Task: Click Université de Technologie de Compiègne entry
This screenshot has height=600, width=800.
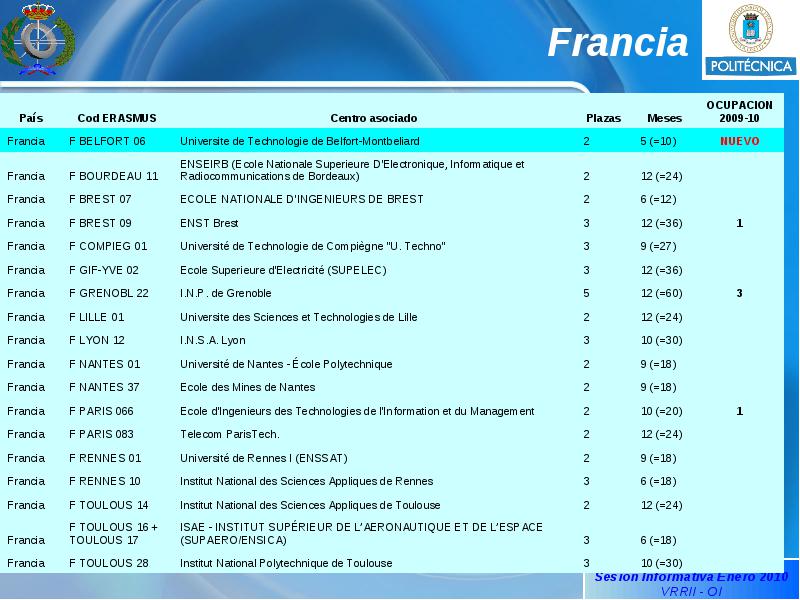Action: pyautogui.click(x=313, y=246)
